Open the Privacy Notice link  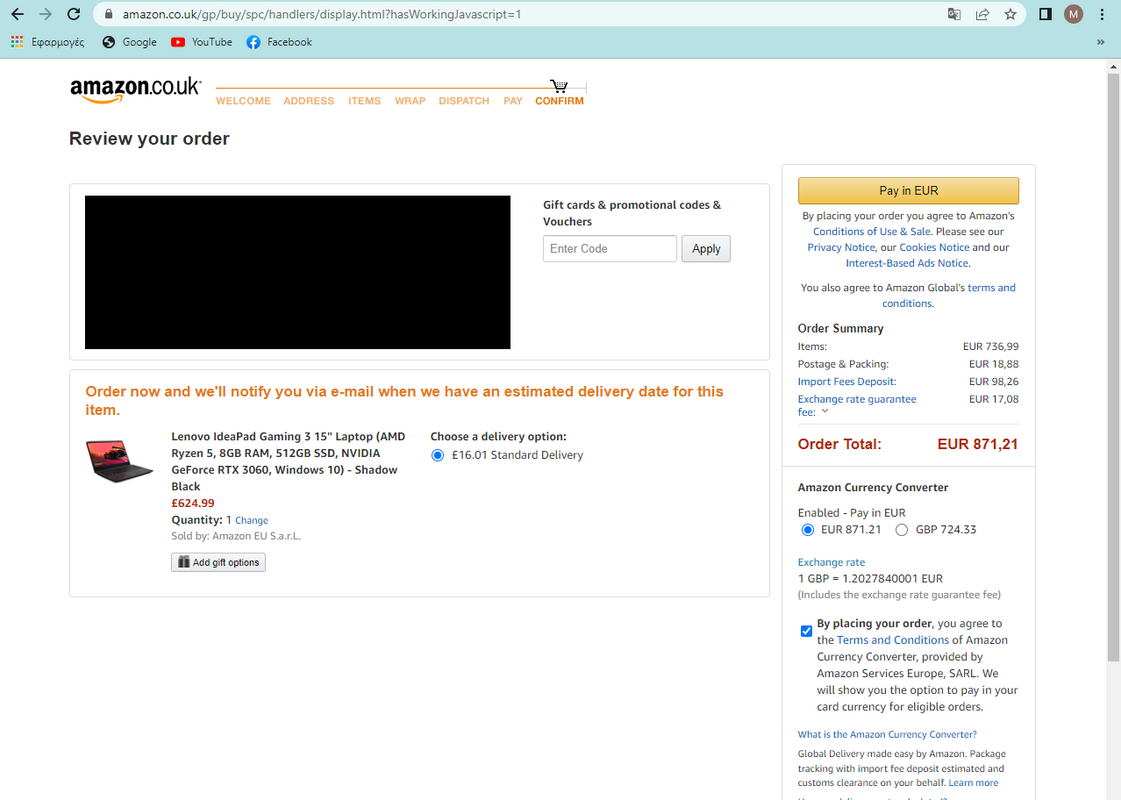coord(841,247)
